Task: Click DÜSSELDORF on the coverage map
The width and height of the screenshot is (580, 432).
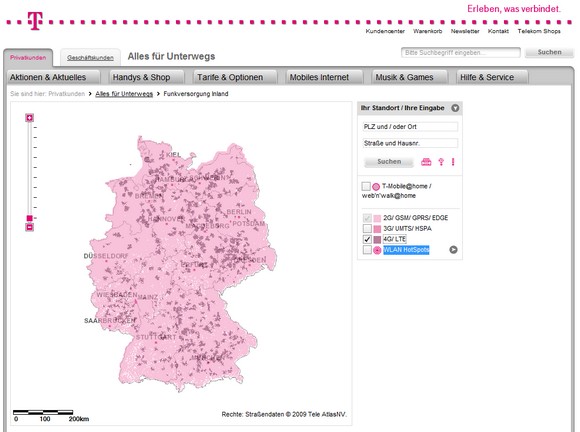Action: click(105, 256)
